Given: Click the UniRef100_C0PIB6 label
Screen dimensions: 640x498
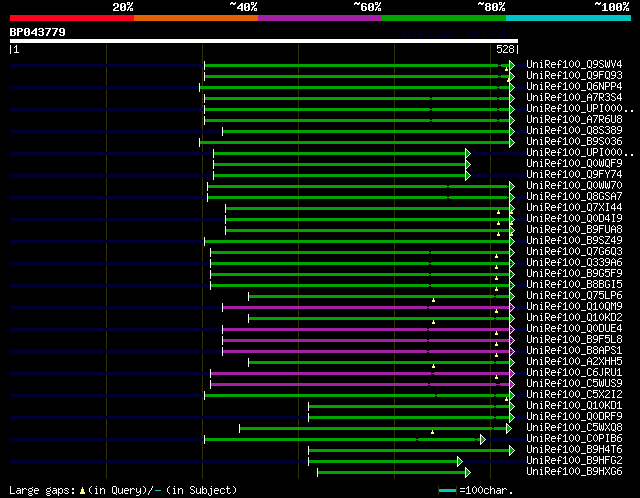Looking at the screenshot, I should click(x=574, y=439).
